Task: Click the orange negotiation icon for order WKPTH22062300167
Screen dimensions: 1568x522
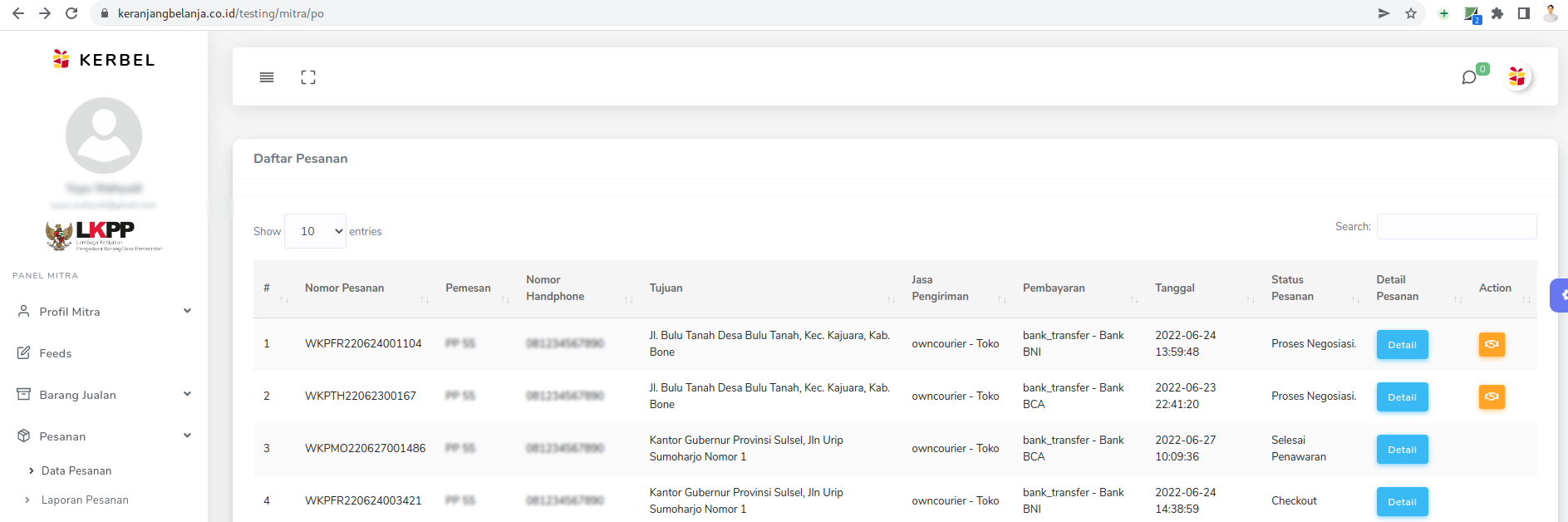Action: click(x=1492, y=396)
